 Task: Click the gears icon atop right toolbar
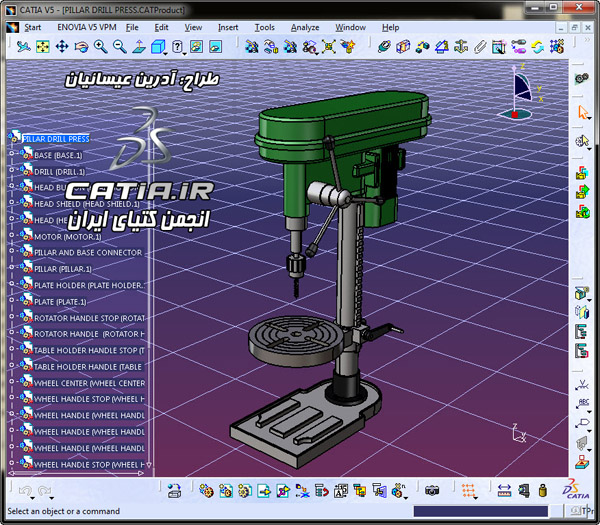click(582, 79)
